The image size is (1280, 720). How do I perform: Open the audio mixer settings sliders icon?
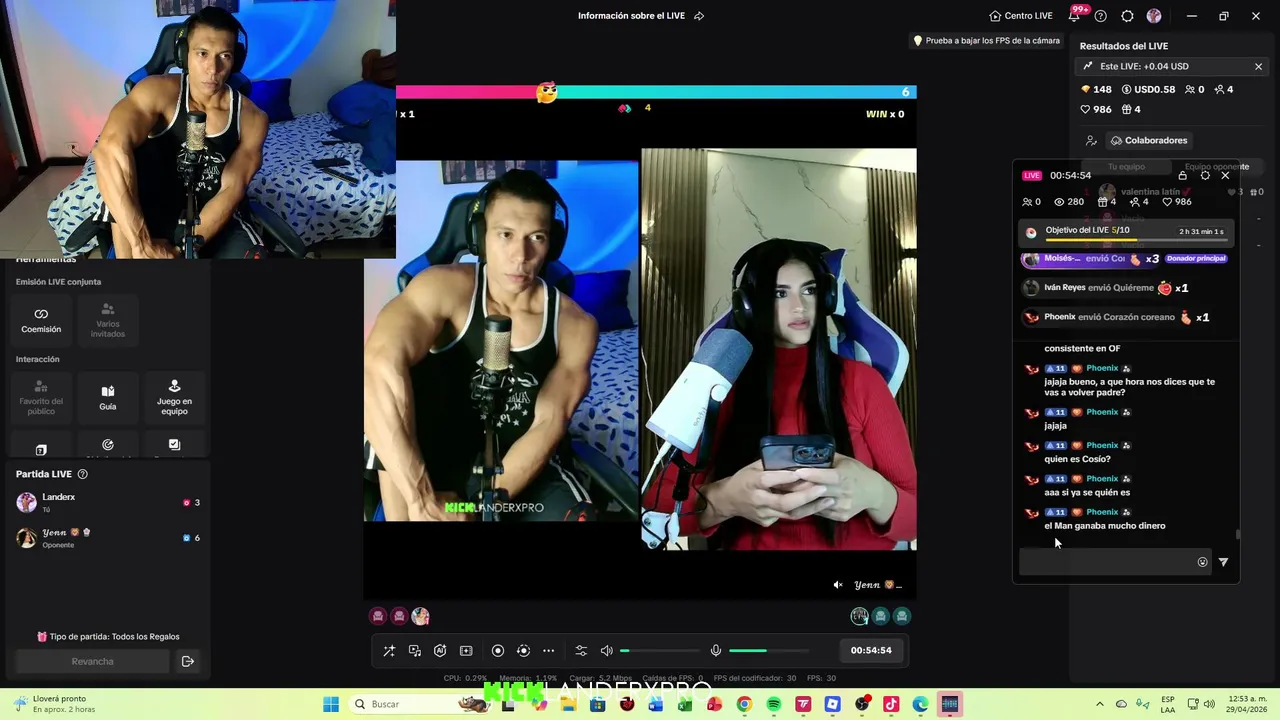click(x=581, y=651)
